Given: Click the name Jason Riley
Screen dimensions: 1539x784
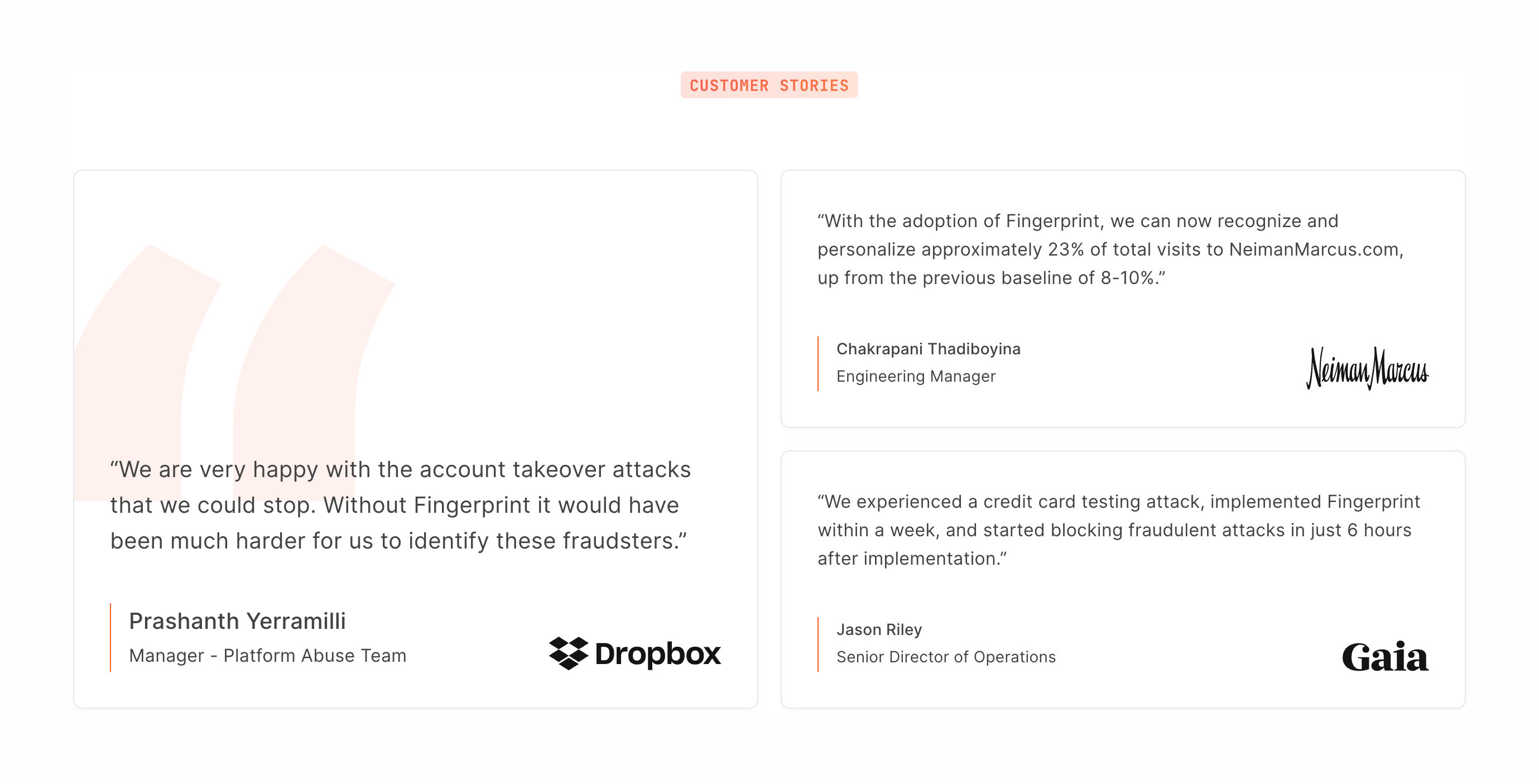Looking at the screenshot, I should pyautogui.click(x=879, y=629).
